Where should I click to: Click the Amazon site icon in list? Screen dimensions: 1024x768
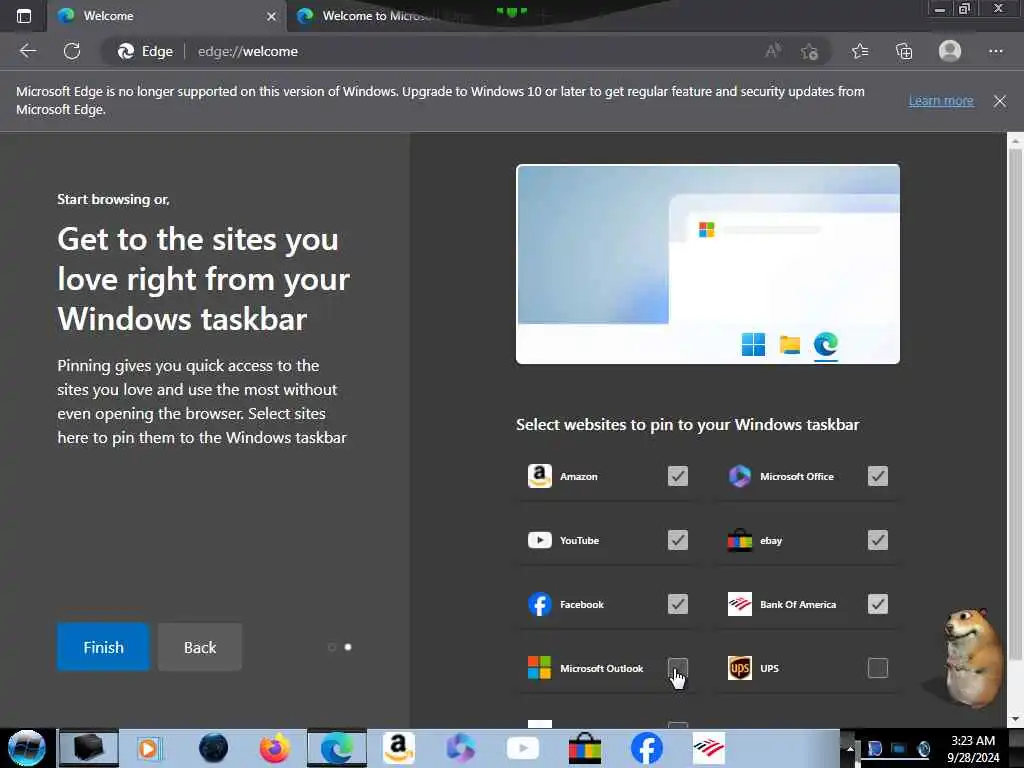[539, 476]
